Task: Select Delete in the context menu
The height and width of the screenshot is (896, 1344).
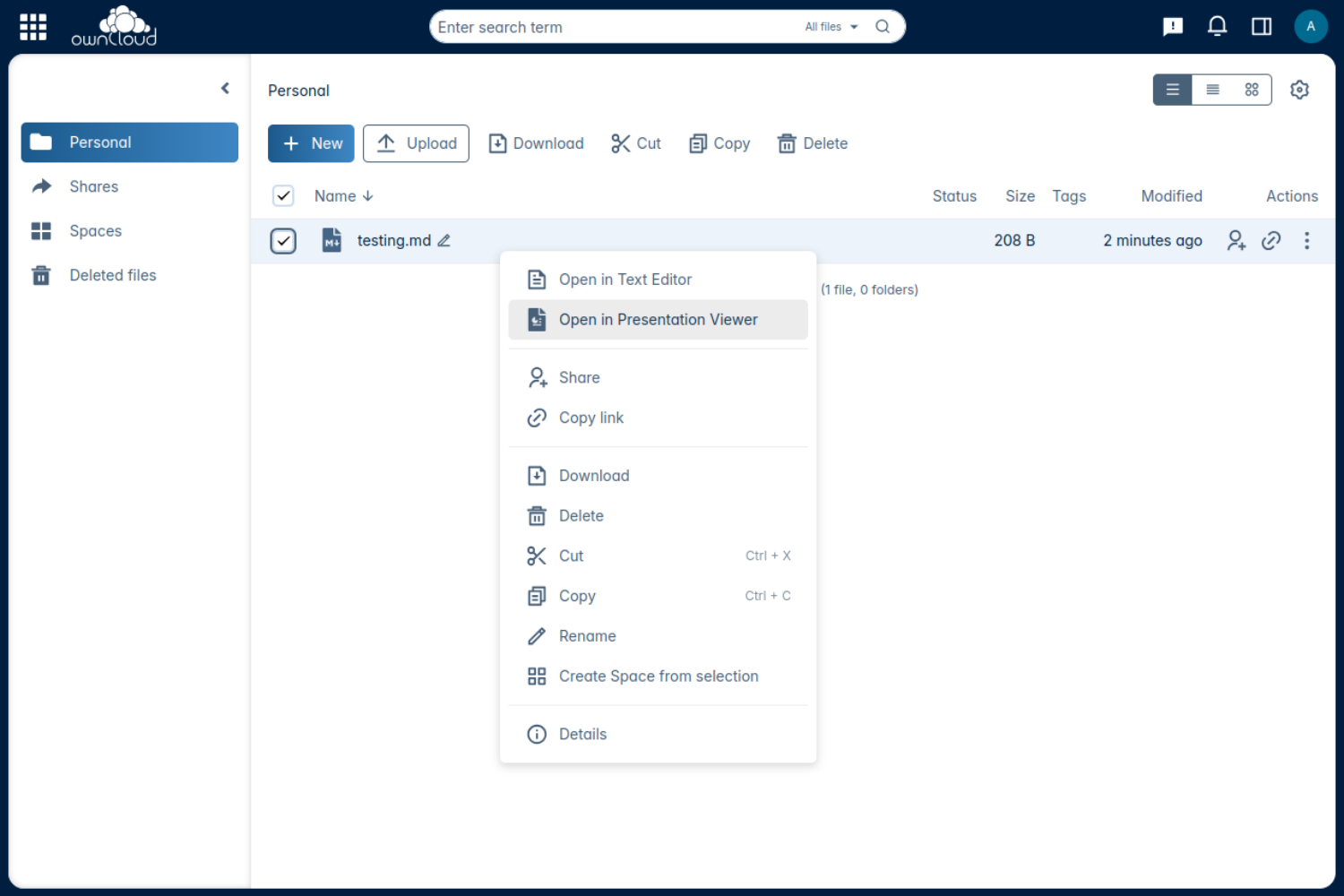Action: pyautogui.click(x=658, y=516)
